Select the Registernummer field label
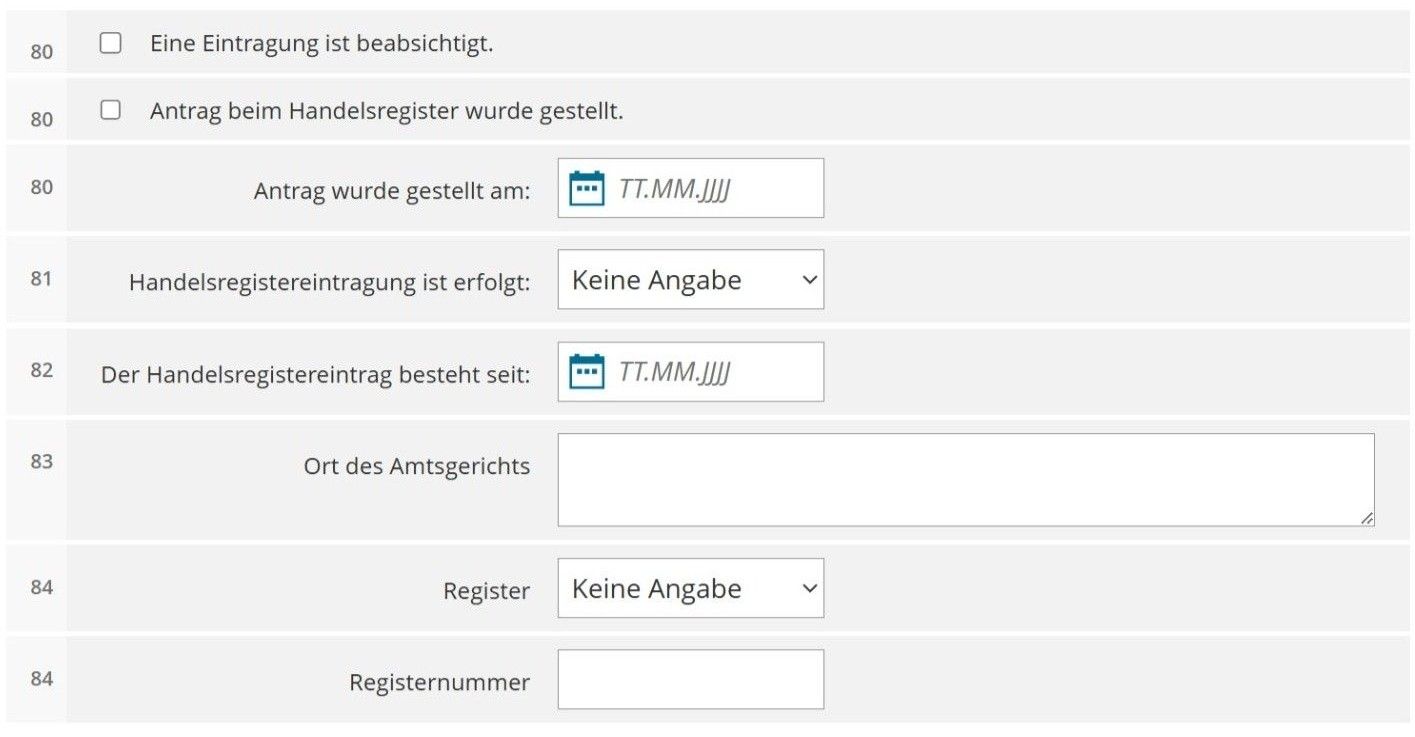The image size is (1415, 737). (x=439, y=682)
